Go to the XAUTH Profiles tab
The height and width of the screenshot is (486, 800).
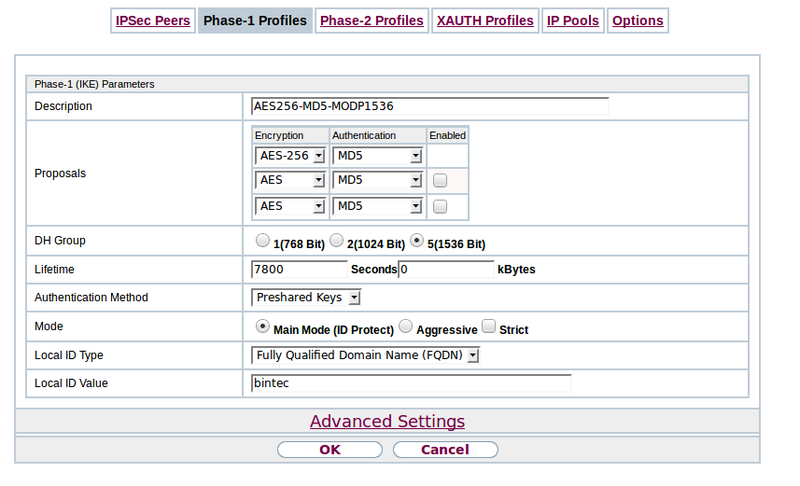tap(485, 21)
